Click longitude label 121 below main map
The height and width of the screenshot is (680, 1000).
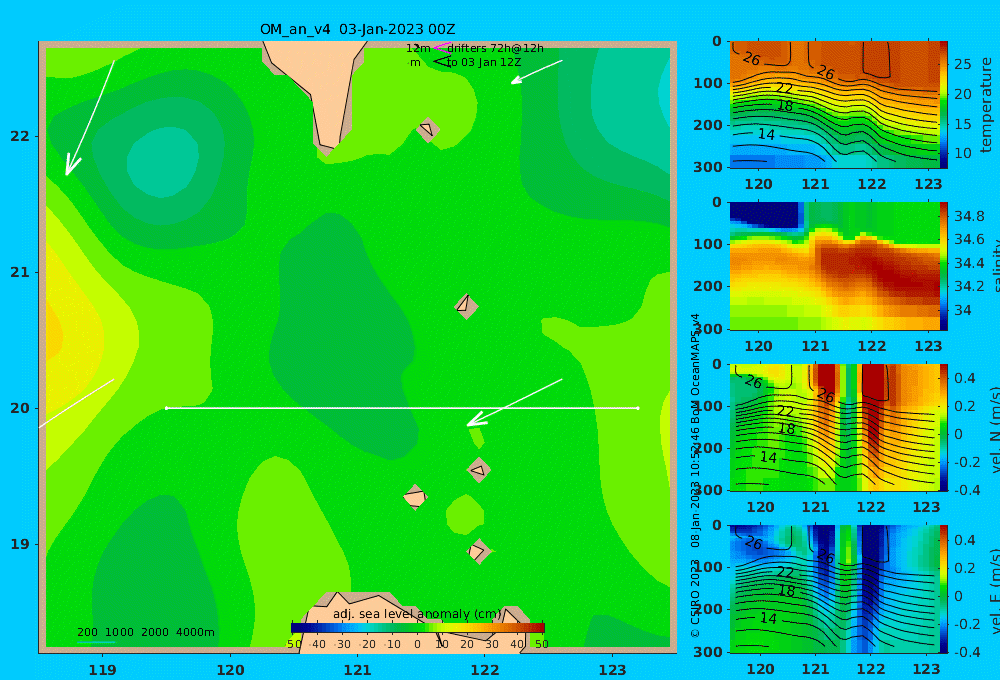tap(357, 670)
